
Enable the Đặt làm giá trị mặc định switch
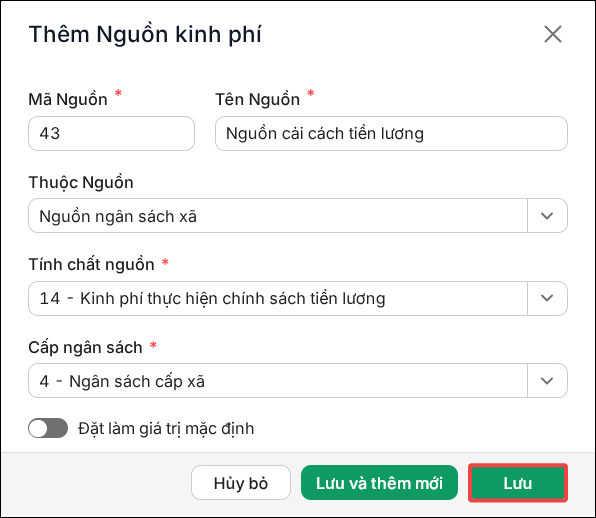[x=48, y=428]
